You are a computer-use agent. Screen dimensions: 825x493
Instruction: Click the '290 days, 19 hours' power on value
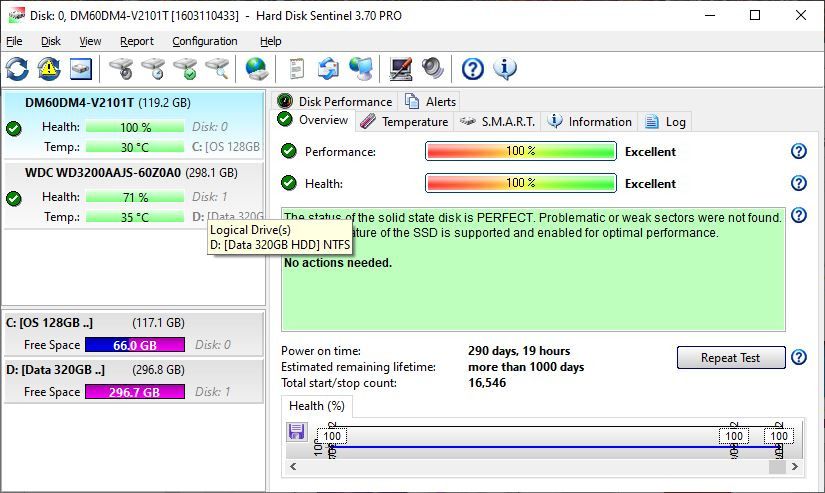[519, 351]
